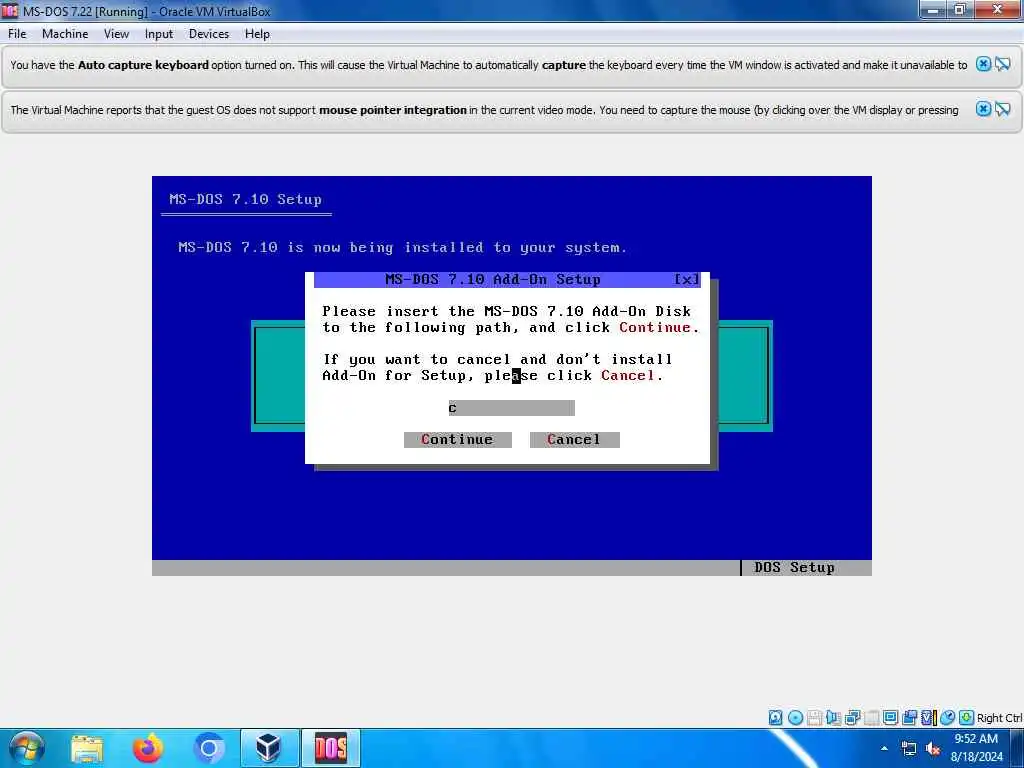
Task: Open the Help menu
Action: pyautogui.click(x=257, y=34)
